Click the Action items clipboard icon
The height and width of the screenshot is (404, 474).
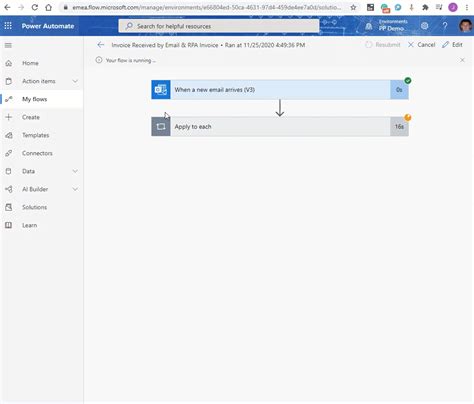tap(9, 81)
